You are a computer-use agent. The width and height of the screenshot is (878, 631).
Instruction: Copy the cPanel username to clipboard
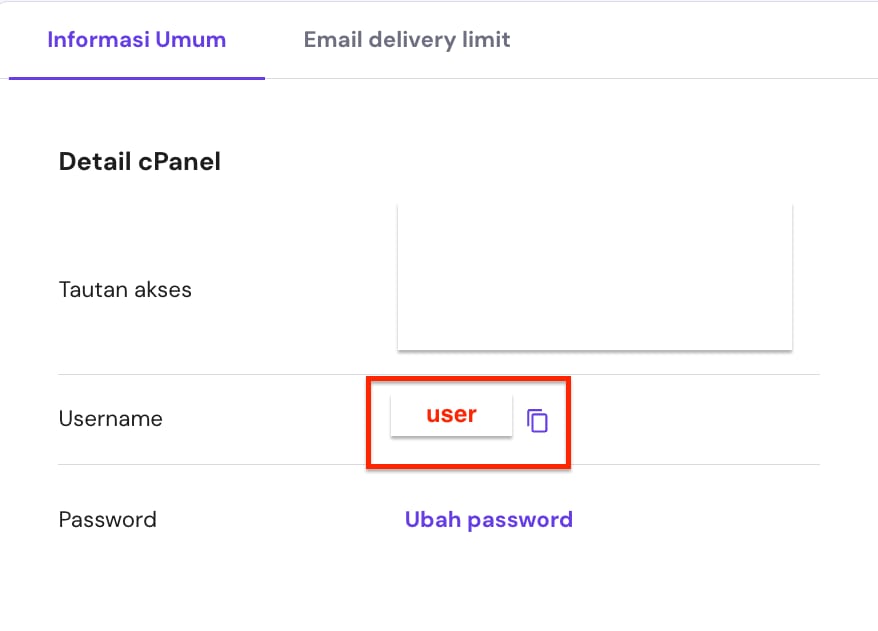tap(538, 421)
